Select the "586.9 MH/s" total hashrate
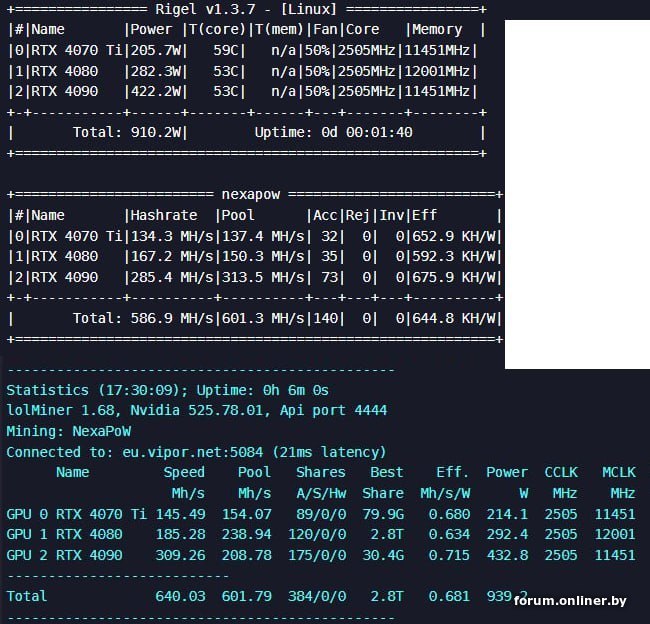The image size is (650, 624). (x=172, y=318)
